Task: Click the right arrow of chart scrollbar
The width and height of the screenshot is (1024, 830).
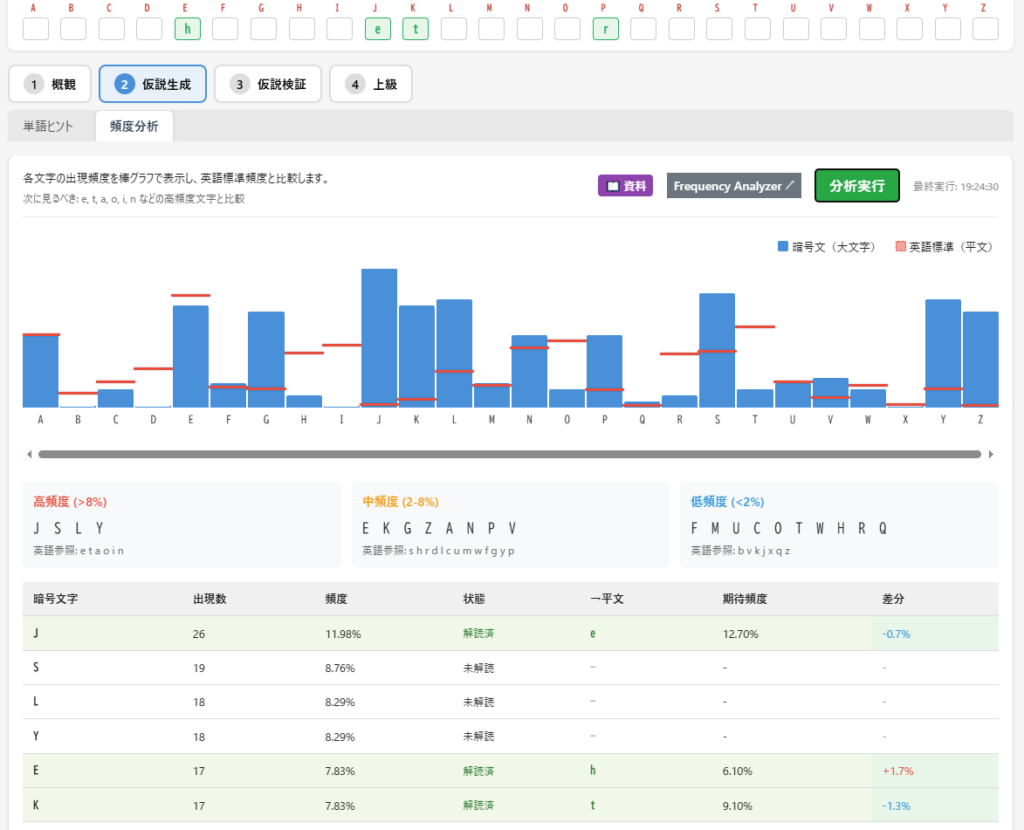Action: pos(991,454)
